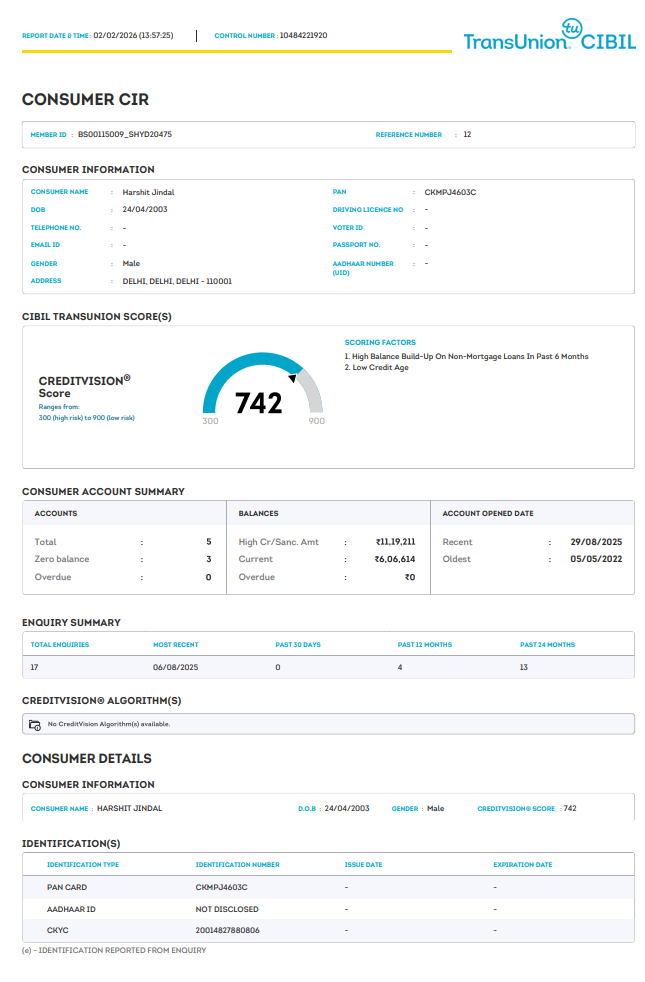Viewport: 645px width, 982px height.
Task: Click the VOTER ID label
Action: coord(348,228)
